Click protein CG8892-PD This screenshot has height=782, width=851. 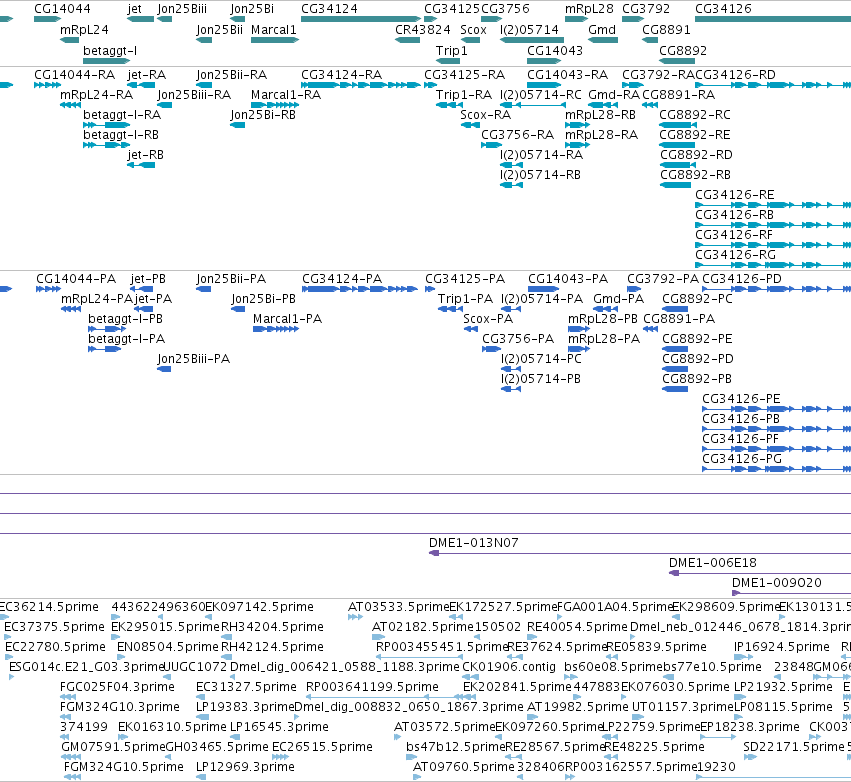point(697,359)
